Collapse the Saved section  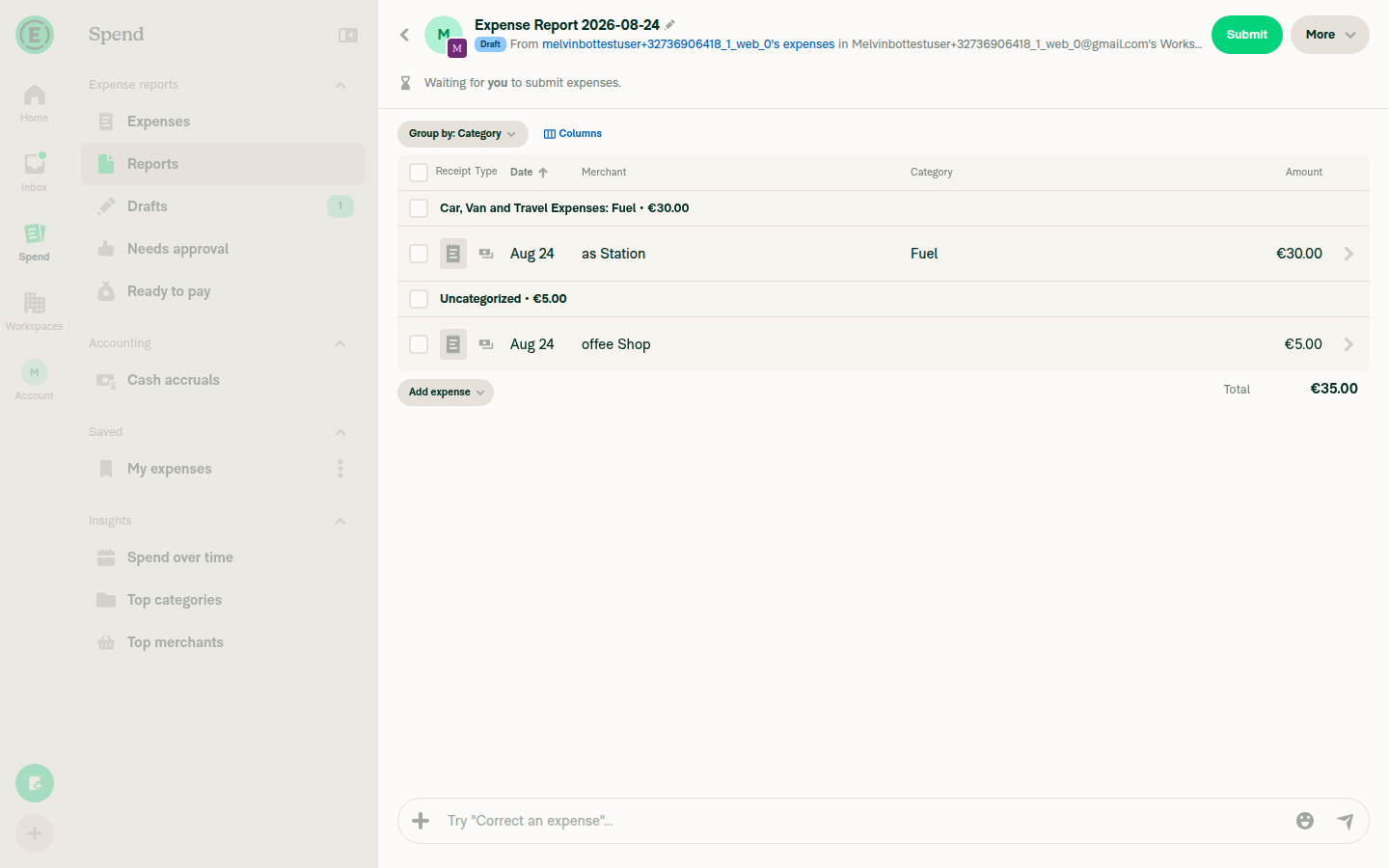tap(340, 432)
